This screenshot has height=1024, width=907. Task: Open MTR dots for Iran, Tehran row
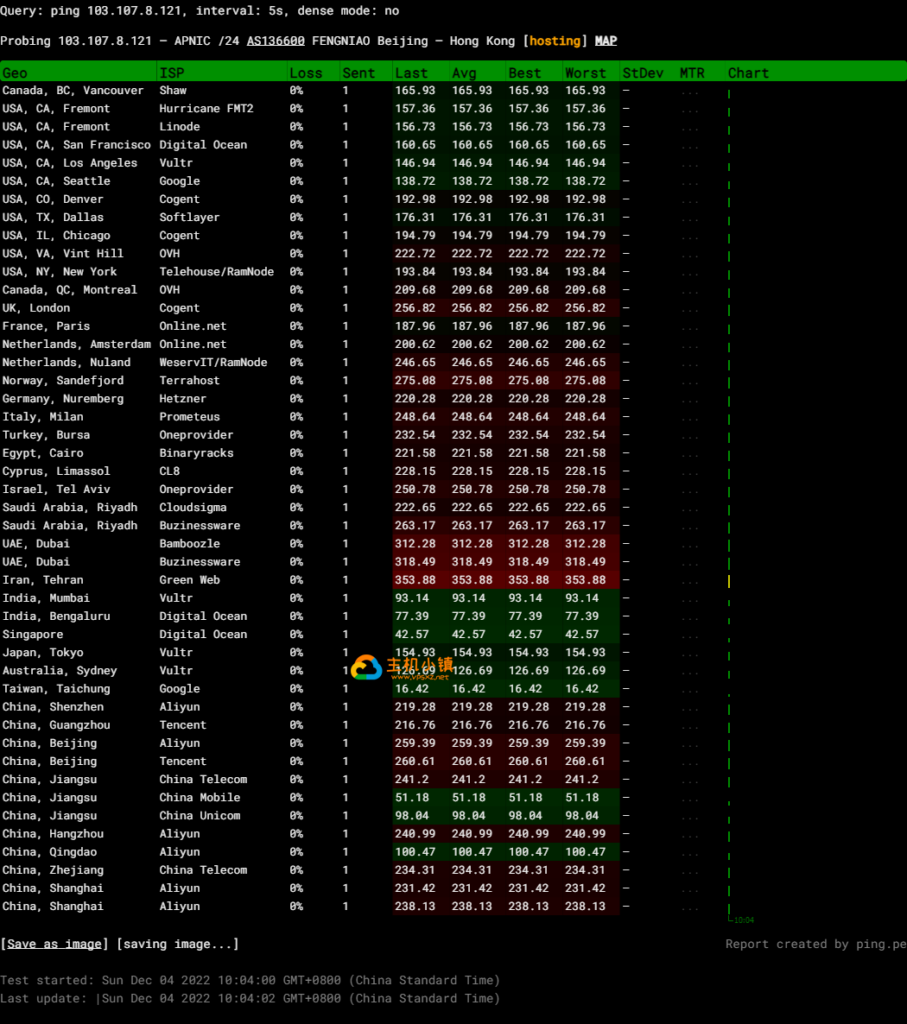pos(690,581)
